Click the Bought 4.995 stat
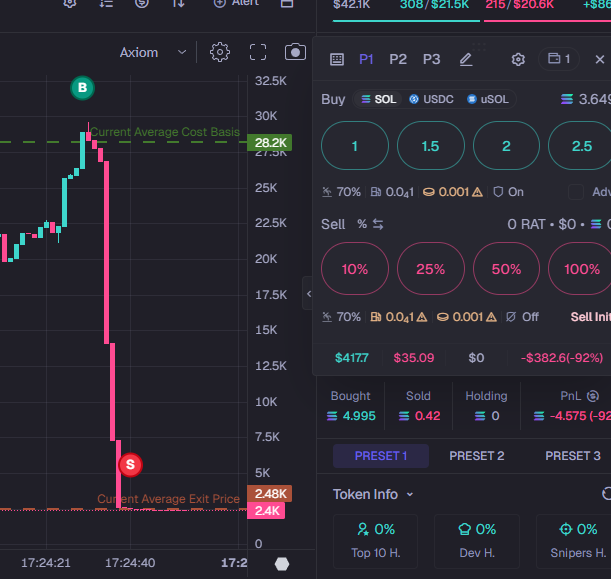Screen dimensions: 611x579 click(x=351, y=406)
